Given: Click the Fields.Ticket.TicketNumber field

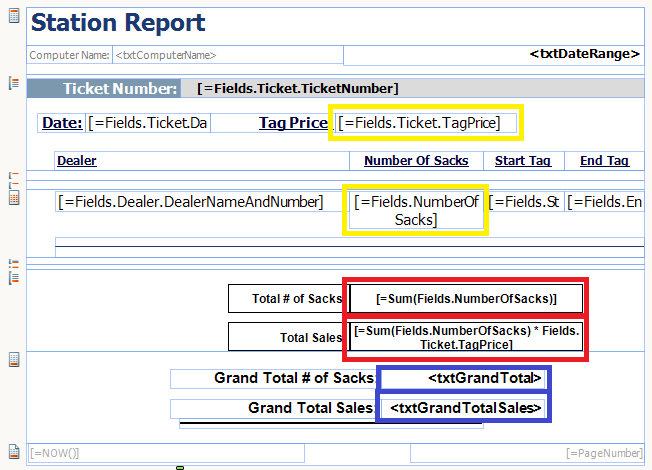Looking at the screenshot, I should [298, 89].
